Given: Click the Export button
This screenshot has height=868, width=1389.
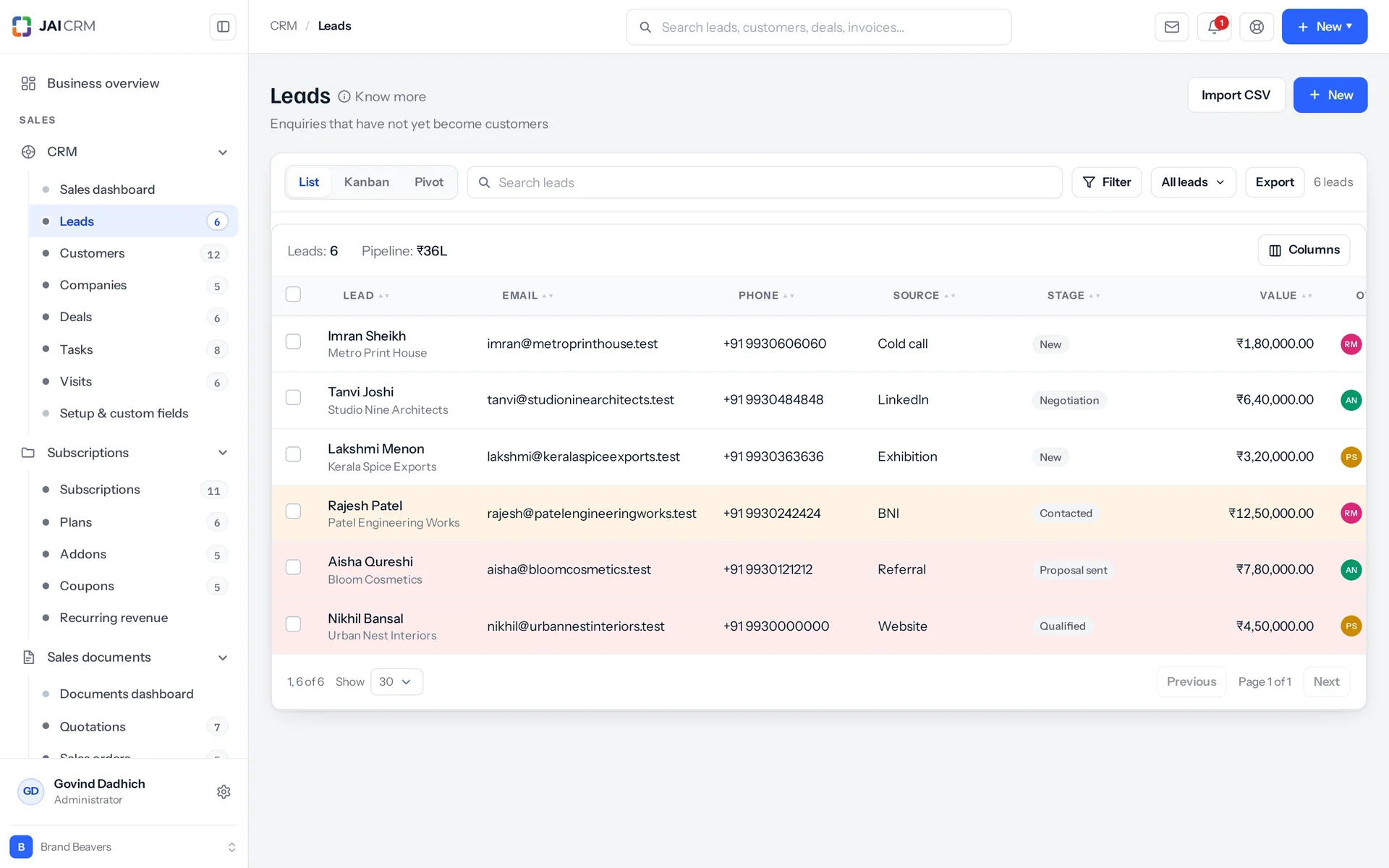Looking at the screenshot, I should pyautogui.click(x=1274, y=182).
